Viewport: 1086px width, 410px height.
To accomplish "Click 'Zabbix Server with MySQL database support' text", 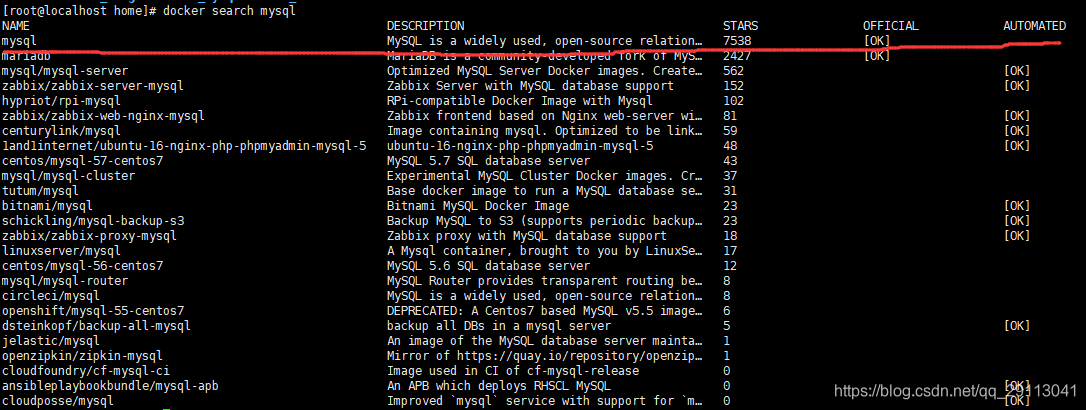I will pos(530,86).
